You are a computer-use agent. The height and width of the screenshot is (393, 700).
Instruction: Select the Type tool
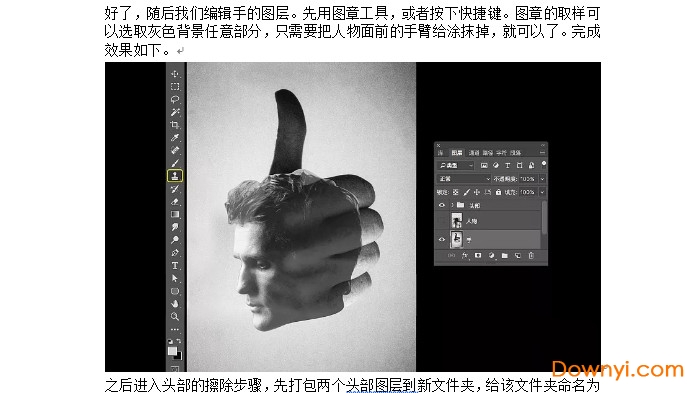click(175, 266)
